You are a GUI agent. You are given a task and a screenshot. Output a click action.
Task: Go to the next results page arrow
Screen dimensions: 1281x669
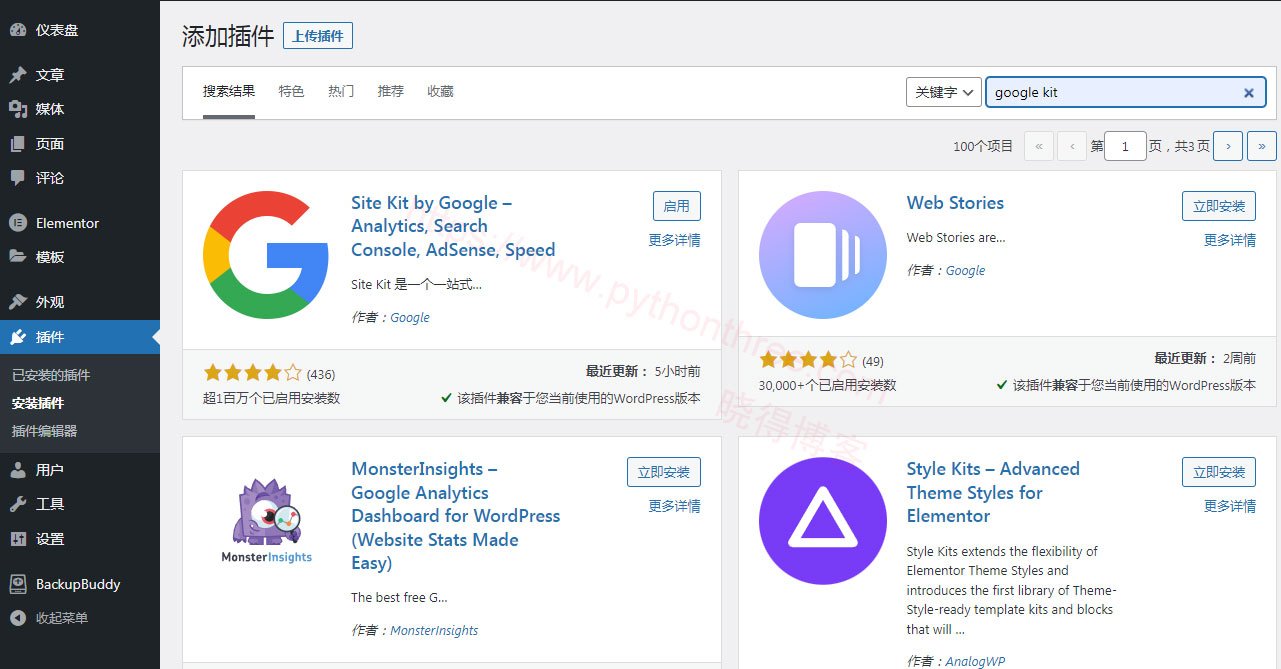tap(1228, 146)
